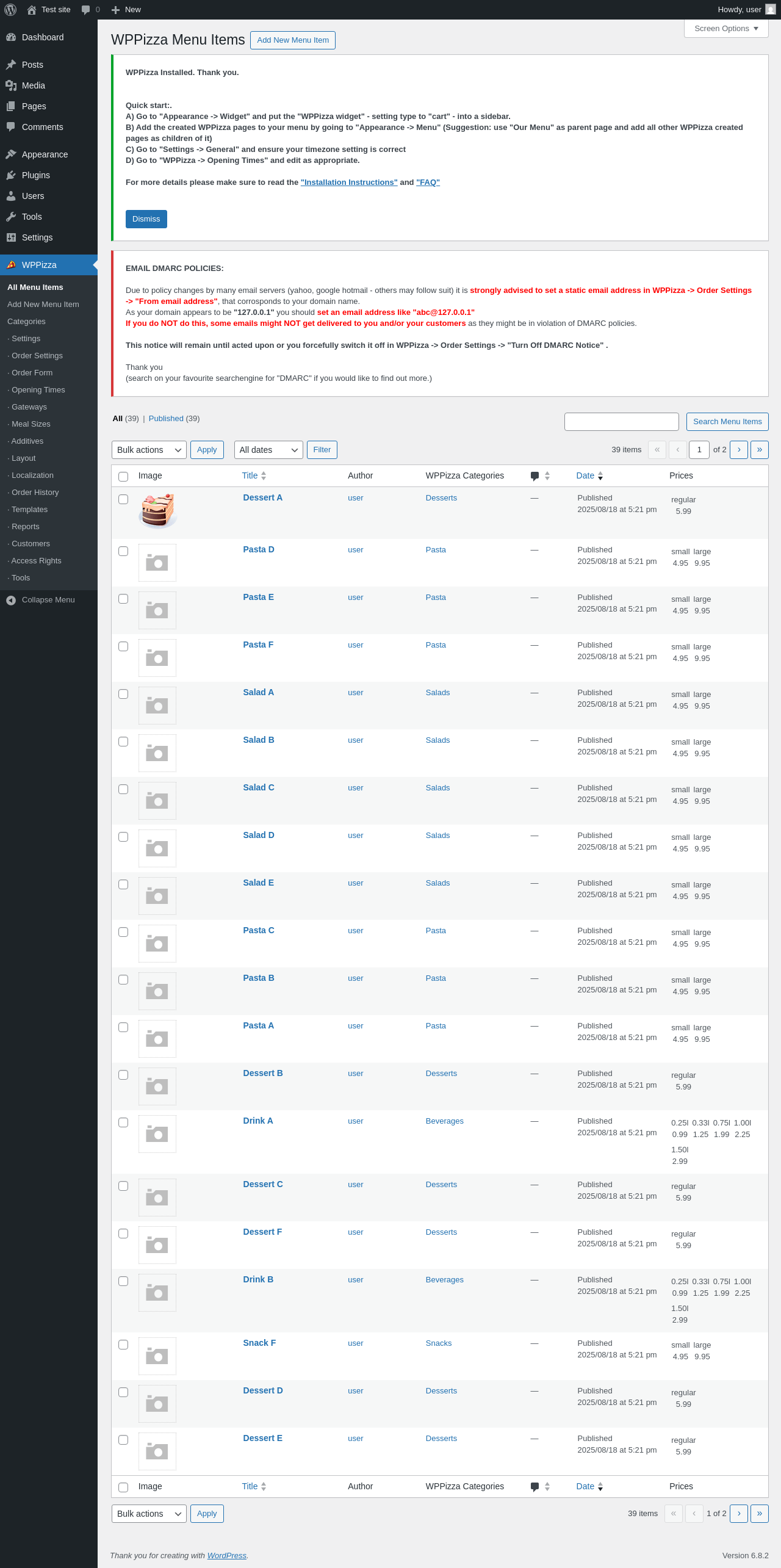Tick the Salad B row checkbox
Screen dimensions: 781x1568
pyautogui.click(x=123, y=742)
